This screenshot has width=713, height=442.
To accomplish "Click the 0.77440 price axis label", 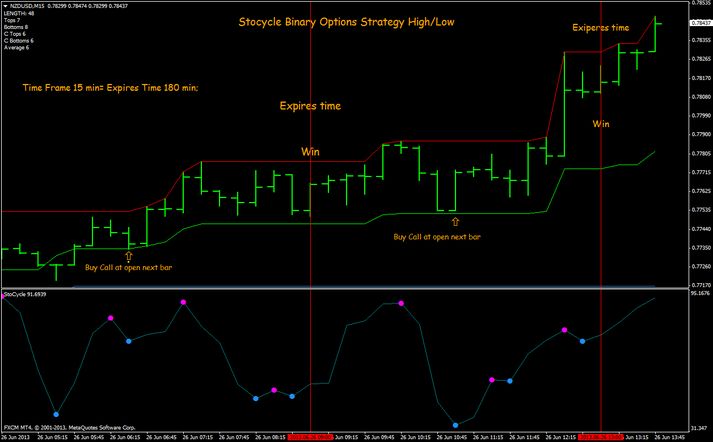I will click(x=702, y=229).
